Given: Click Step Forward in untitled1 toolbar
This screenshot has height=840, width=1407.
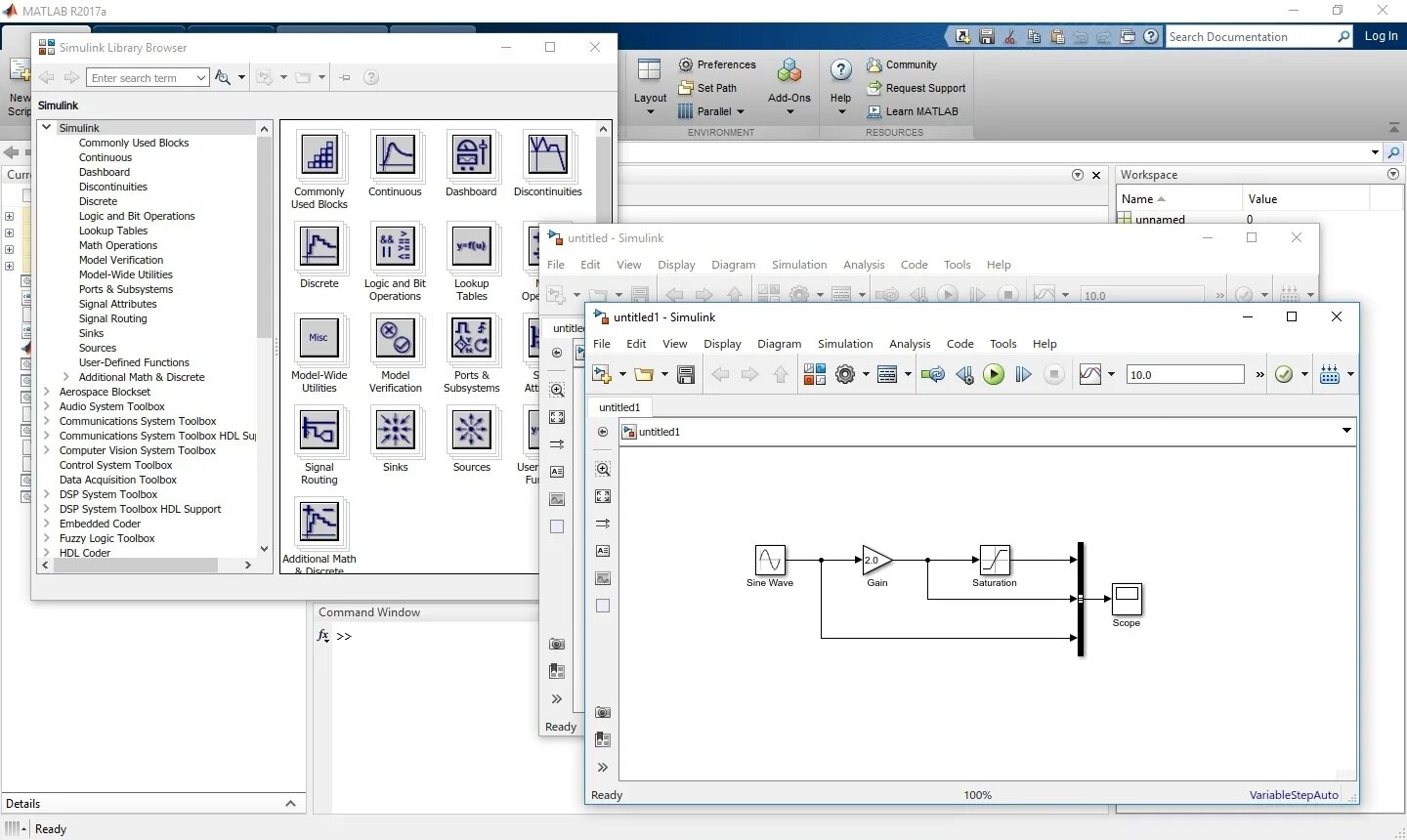Looking at the screenshot, I should click(1023, 374).
